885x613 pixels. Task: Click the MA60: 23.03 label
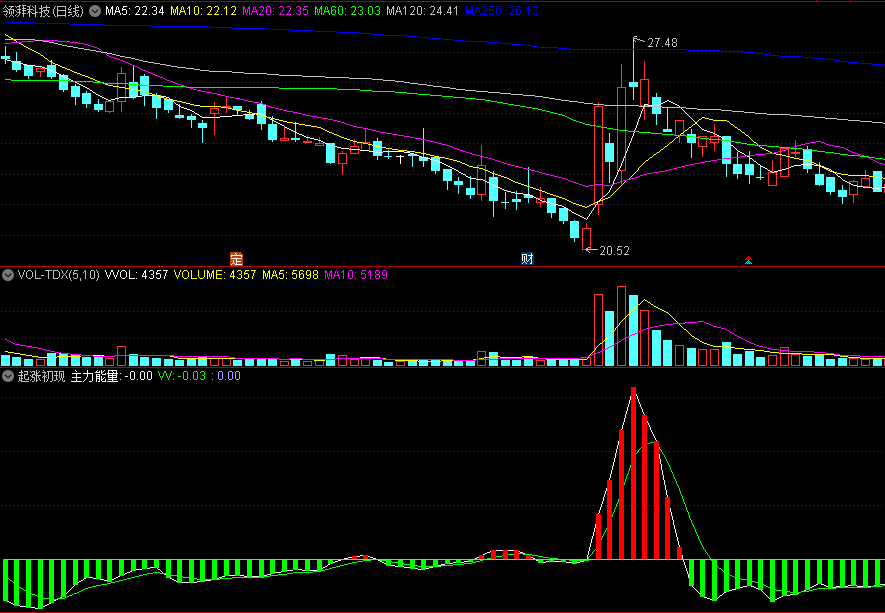point(348,11)
